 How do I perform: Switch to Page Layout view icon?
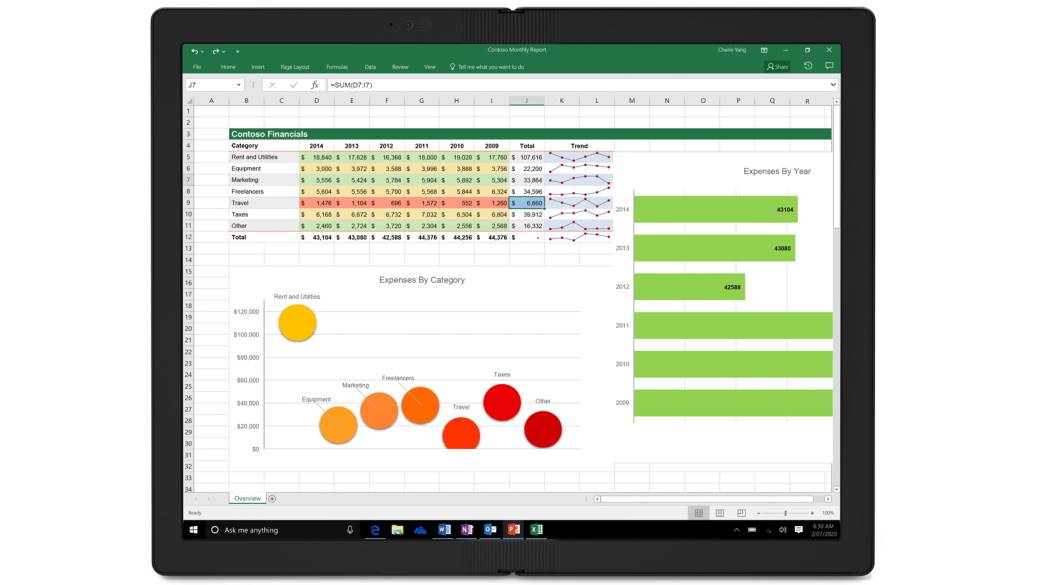[x=719, y=513]
